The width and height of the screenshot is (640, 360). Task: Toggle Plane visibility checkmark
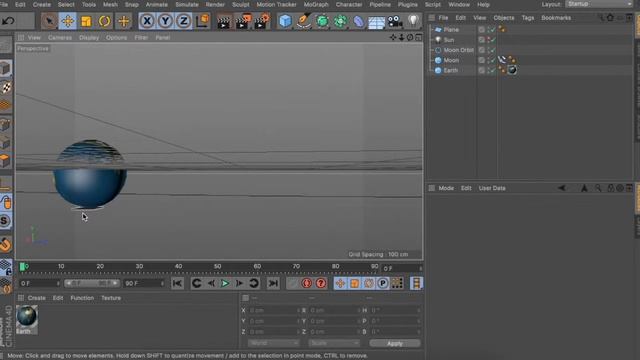tap(493, 30)
